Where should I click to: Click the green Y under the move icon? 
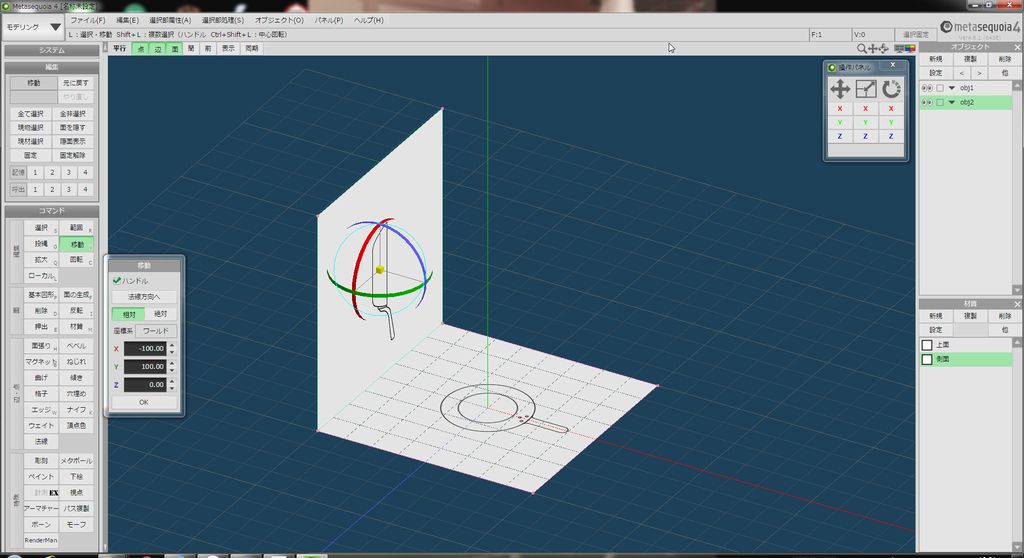840,122
